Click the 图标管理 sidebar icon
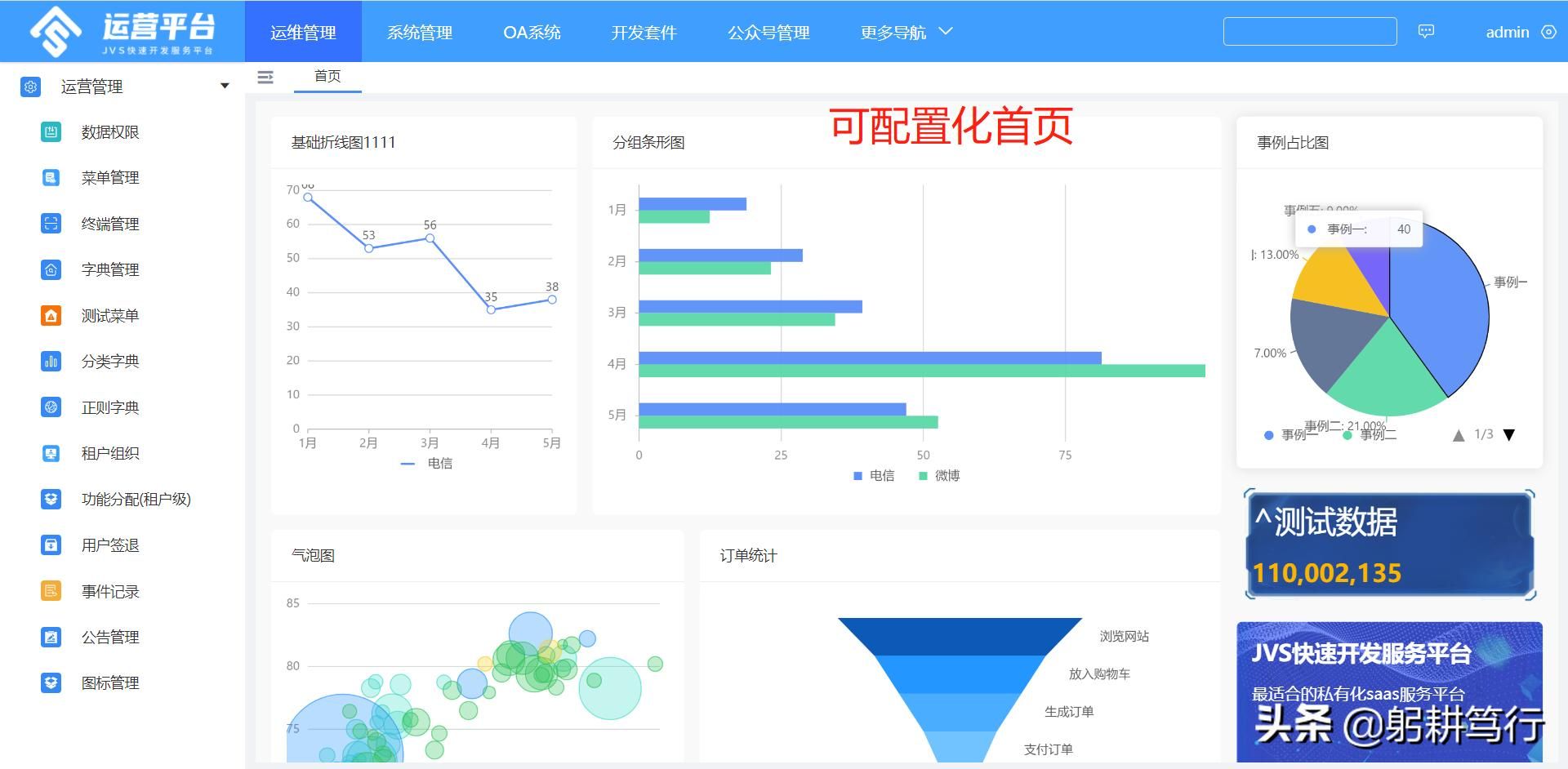The height and width of the screenshot is (769, 1568). point(51,682)
